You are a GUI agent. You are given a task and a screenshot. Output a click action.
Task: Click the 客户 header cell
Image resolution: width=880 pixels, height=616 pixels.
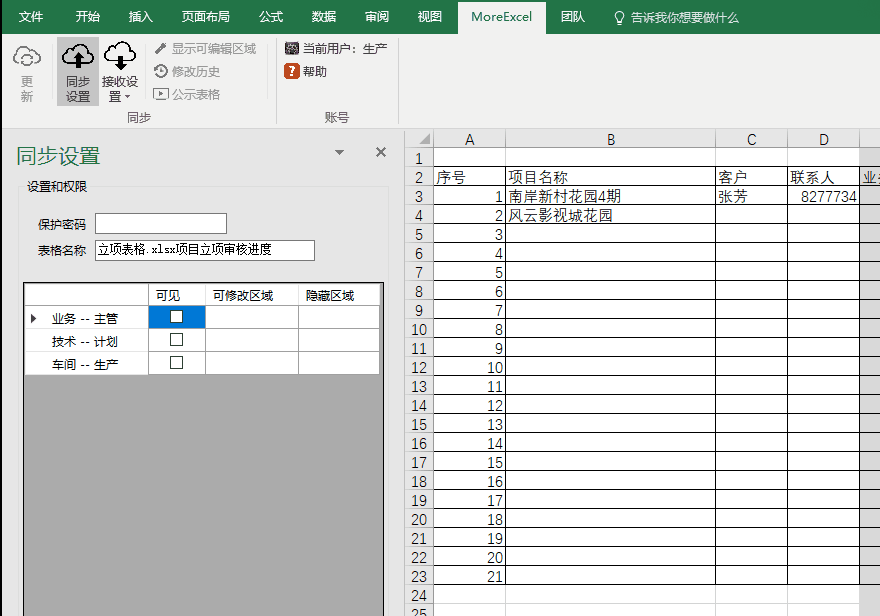751,177
